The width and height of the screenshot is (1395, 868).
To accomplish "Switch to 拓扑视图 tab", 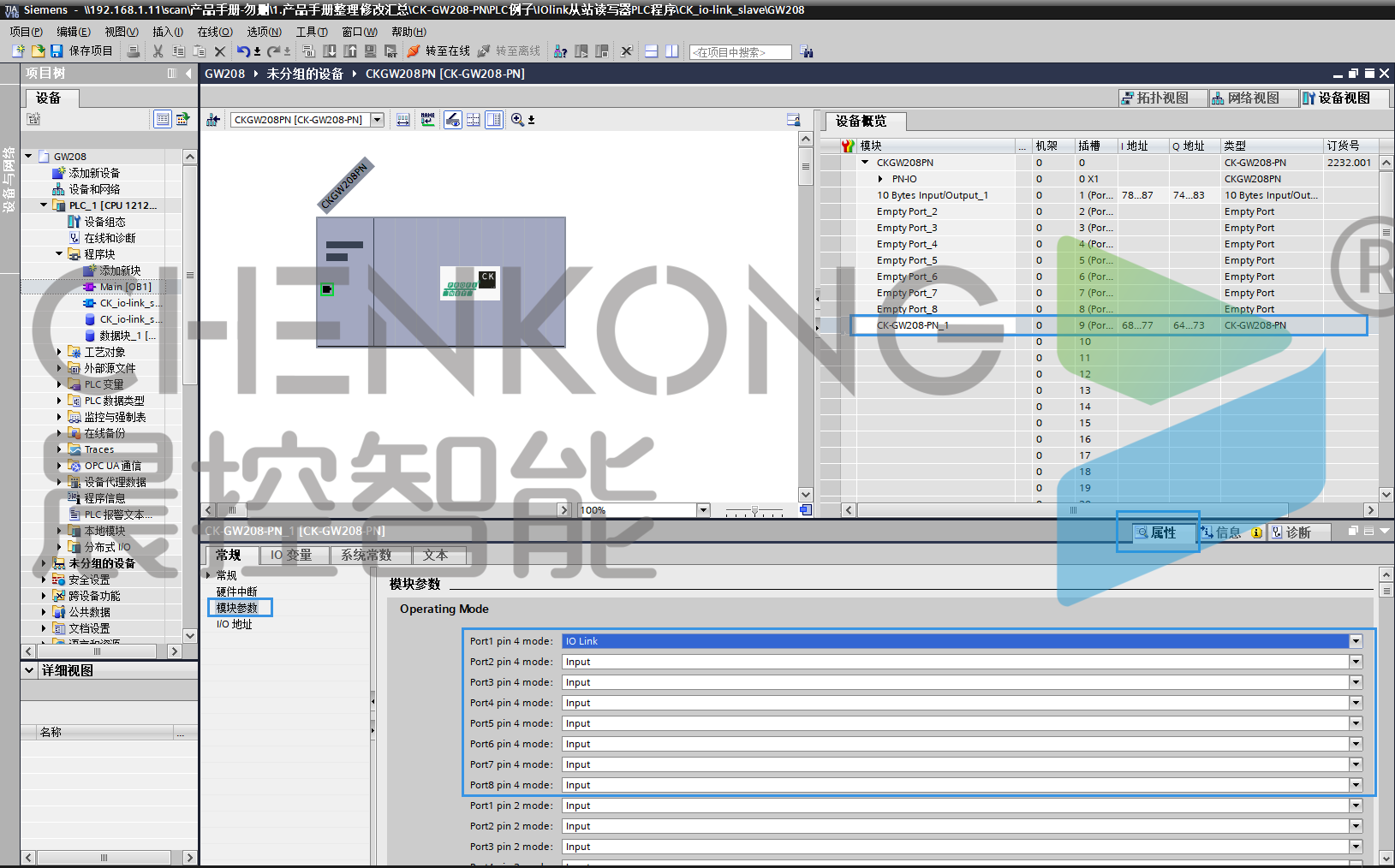I will point(1162,98).
